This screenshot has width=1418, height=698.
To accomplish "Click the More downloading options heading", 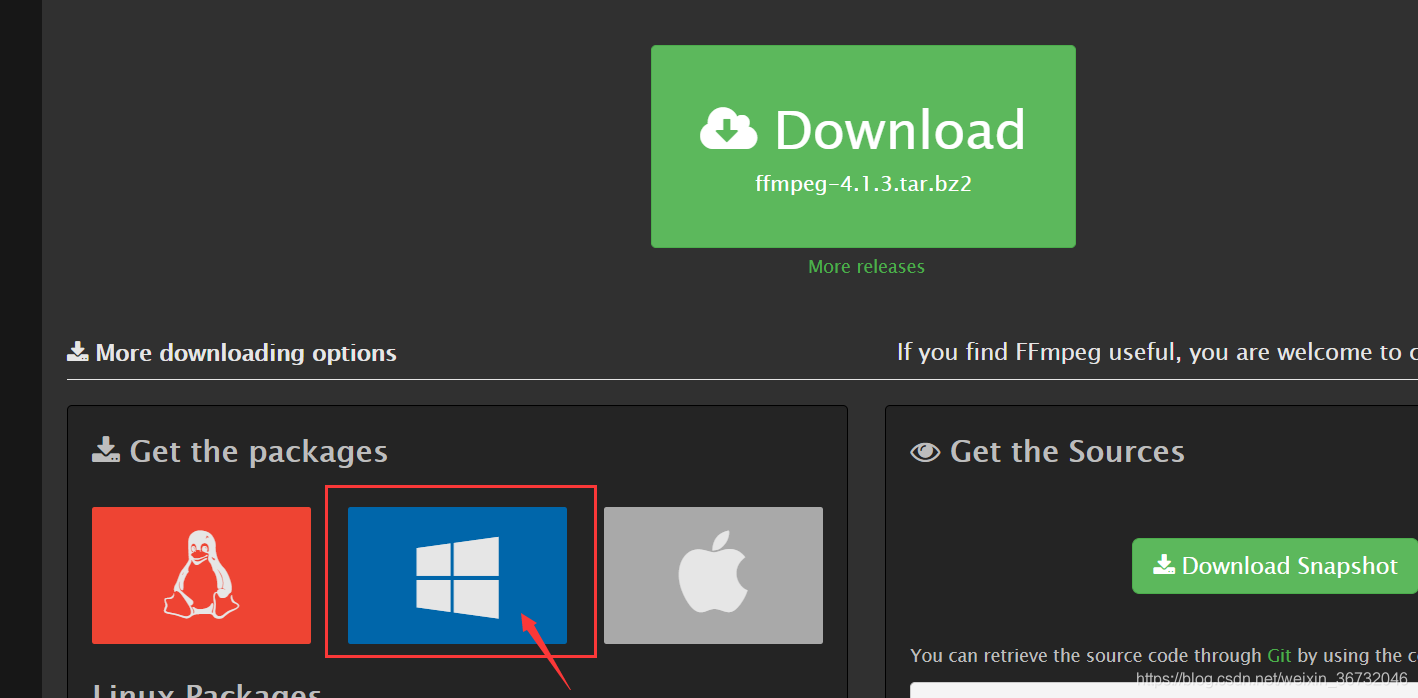I will 232,353.
